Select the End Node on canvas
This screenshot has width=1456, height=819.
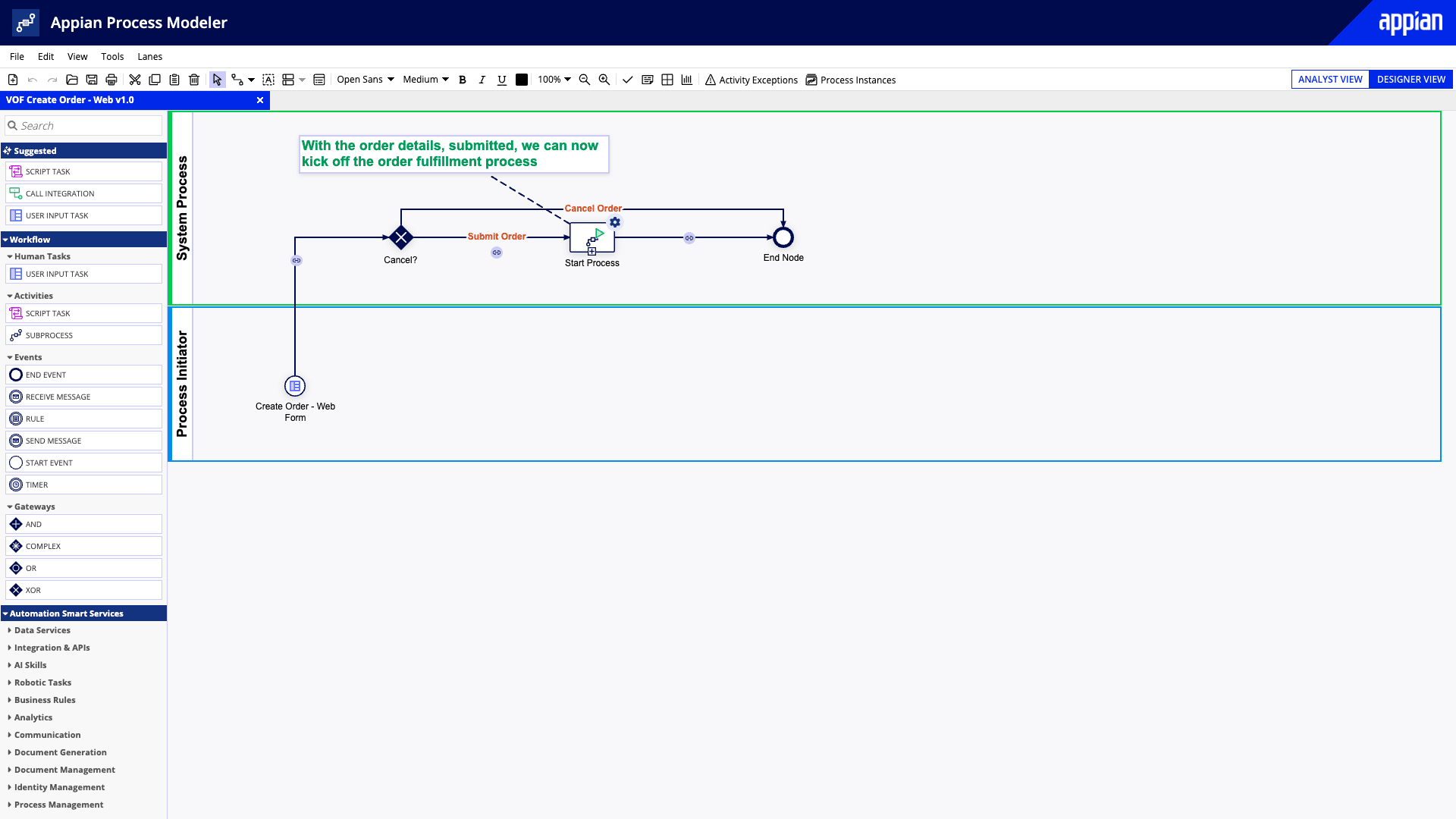pyautogui.click(x=783, y=237)
